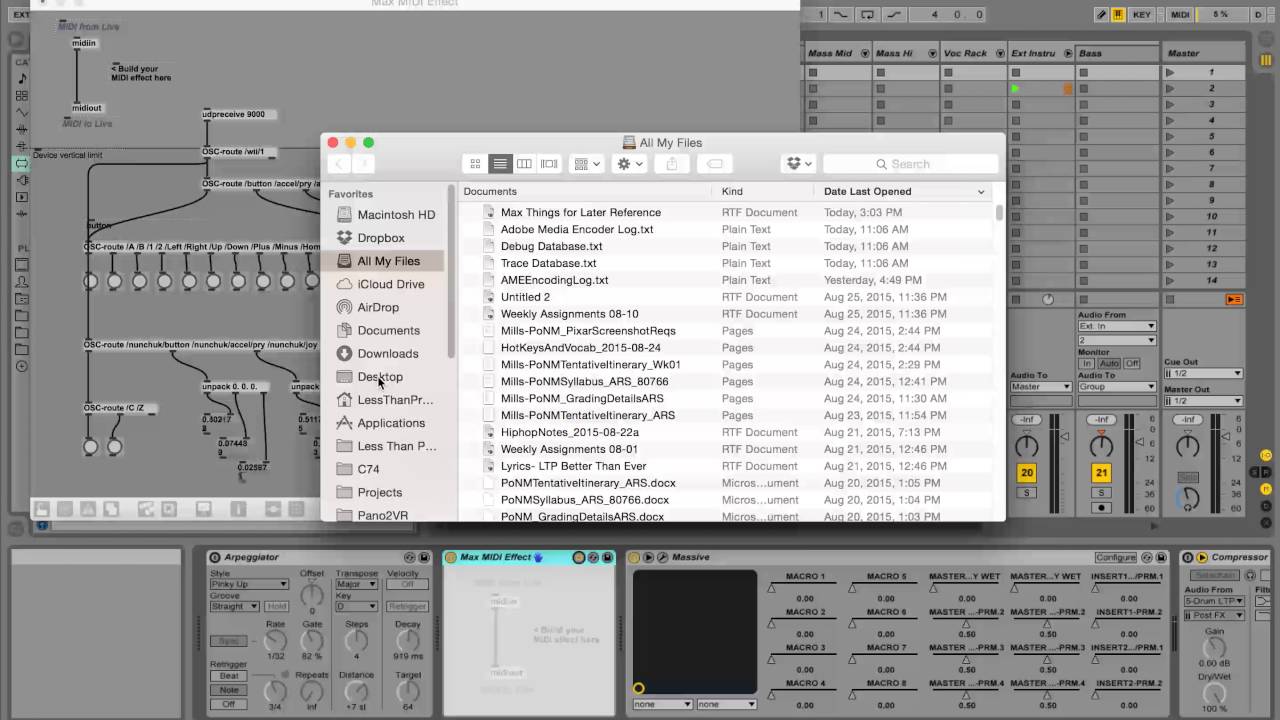Switch Finder to Cover Flow view
The width and height of the screenshot is (1280, 720).
coord(549,164)
